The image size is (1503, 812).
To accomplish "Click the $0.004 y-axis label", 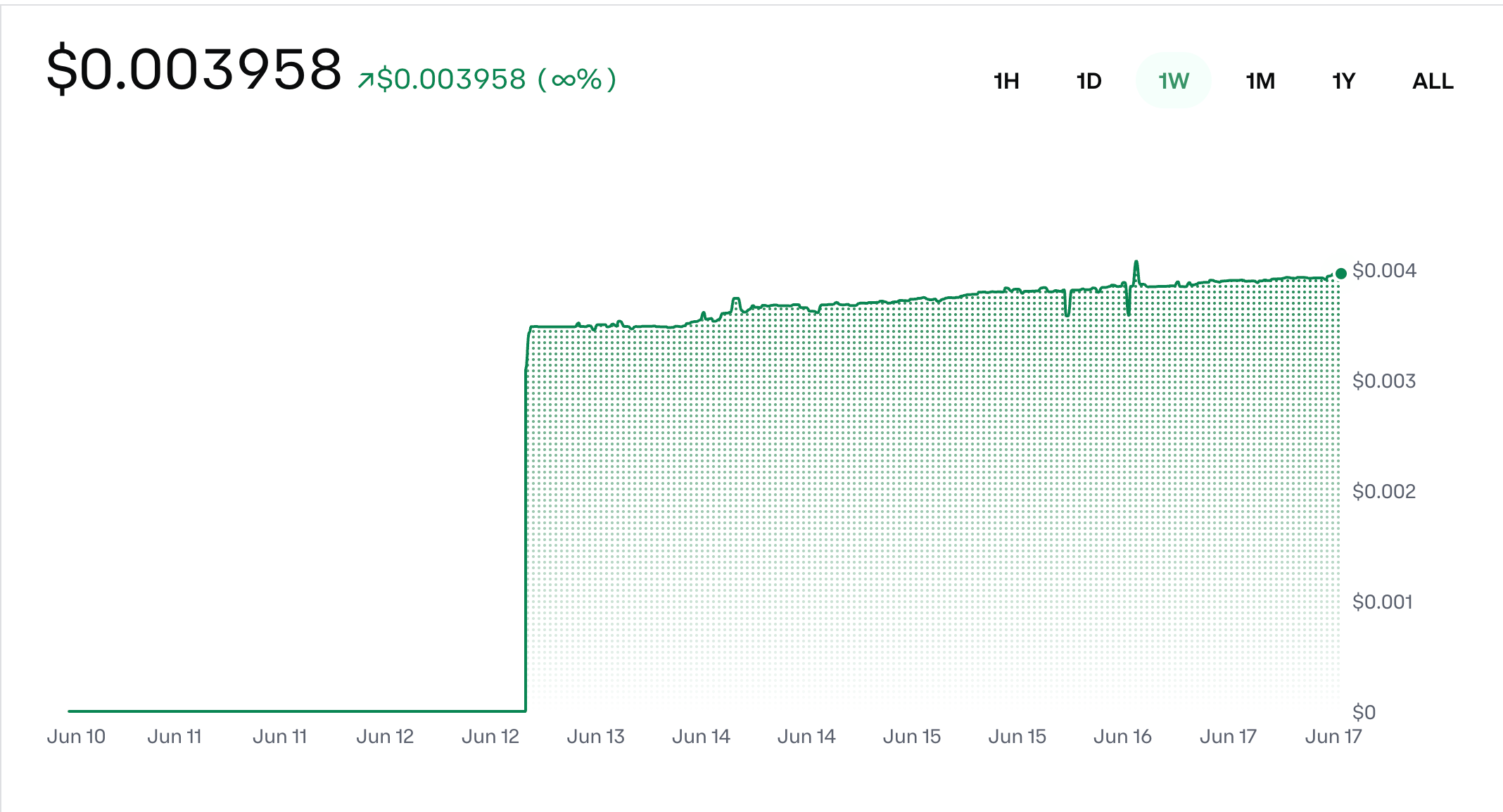I will coord(1384,270).
